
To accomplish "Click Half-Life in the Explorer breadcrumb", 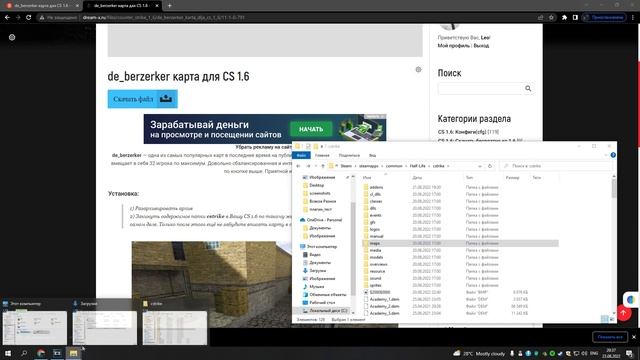I will (x=417, y=166).
